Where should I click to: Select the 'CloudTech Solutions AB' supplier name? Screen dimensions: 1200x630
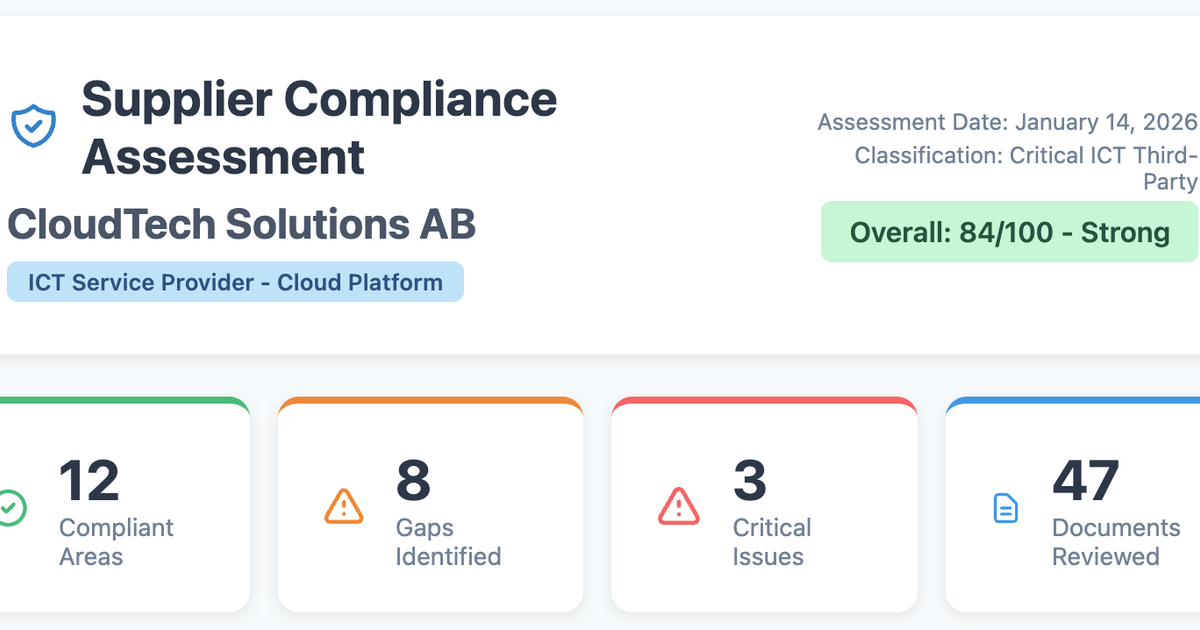click(240, 224)
